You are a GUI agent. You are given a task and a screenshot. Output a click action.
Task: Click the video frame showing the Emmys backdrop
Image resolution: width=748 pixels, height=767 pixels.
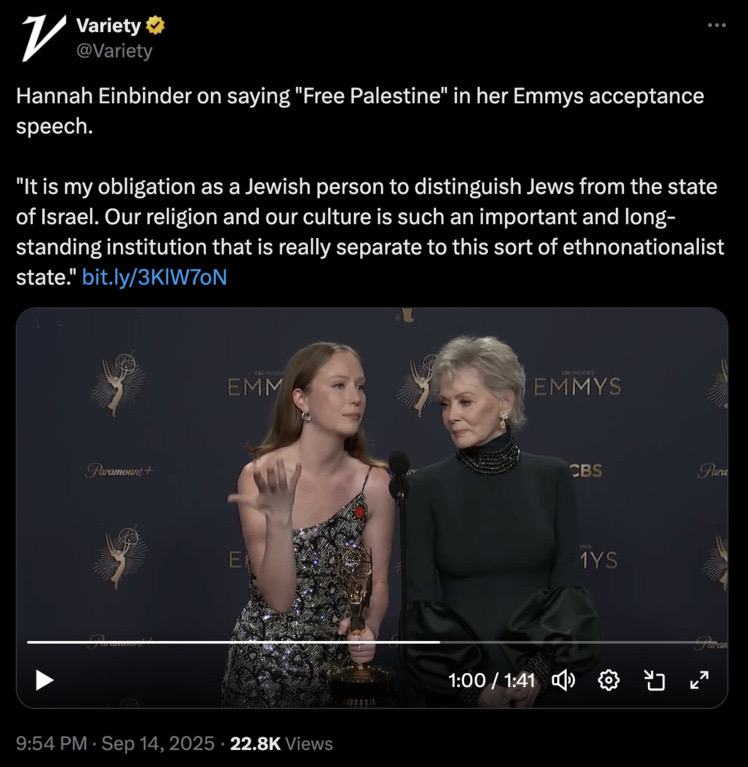(372, 489)
